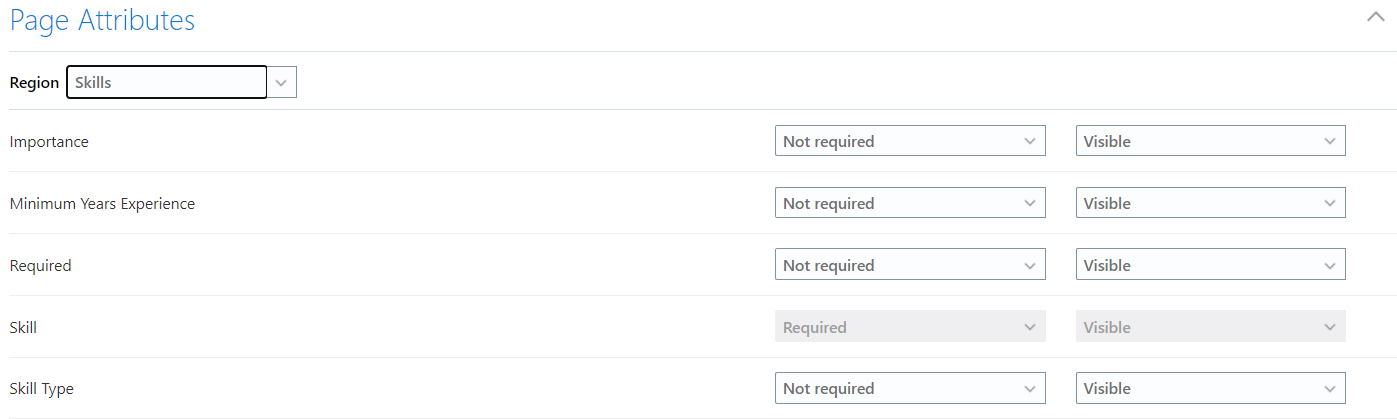Click the Region field label

point(34,83)
